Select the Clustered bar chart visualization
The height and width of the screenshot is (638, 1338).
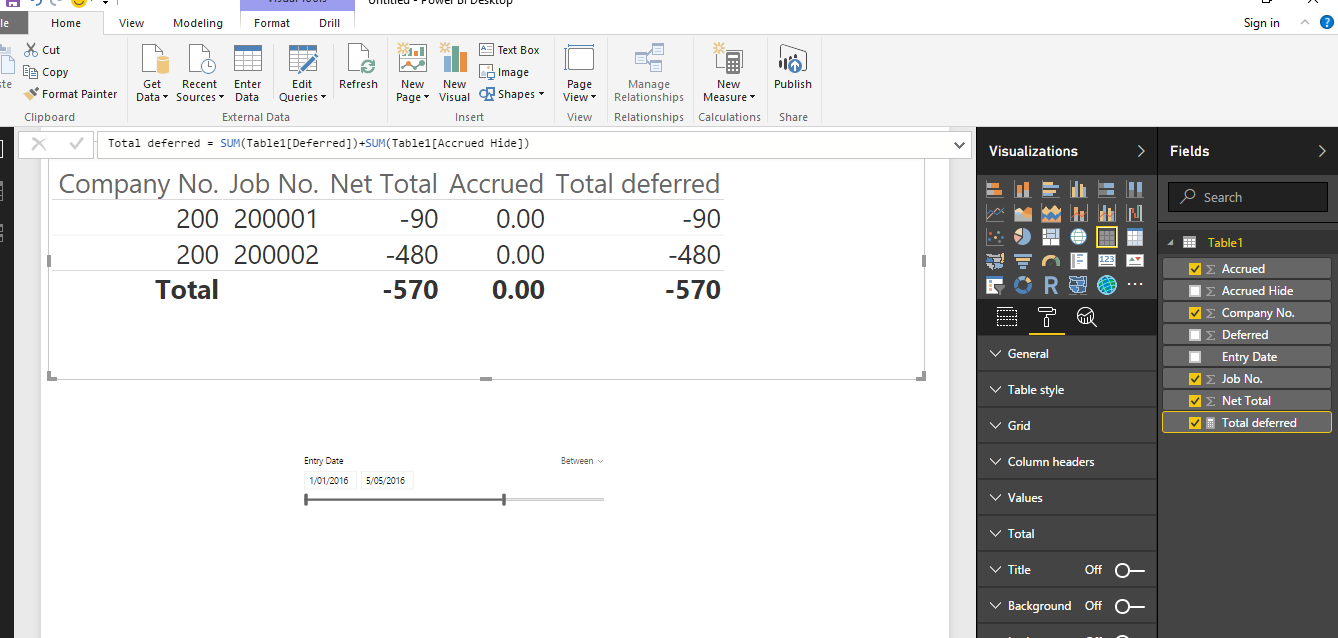[x=1051, y=189]
